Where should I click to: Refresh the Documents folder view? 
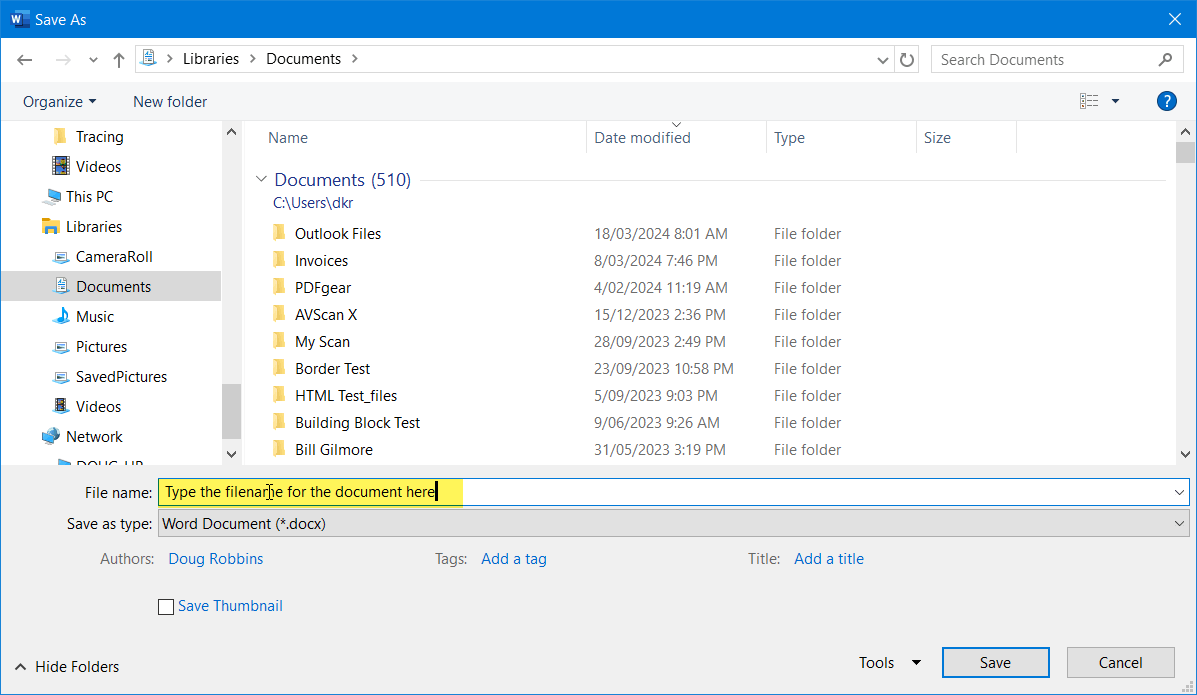point(907,60)
